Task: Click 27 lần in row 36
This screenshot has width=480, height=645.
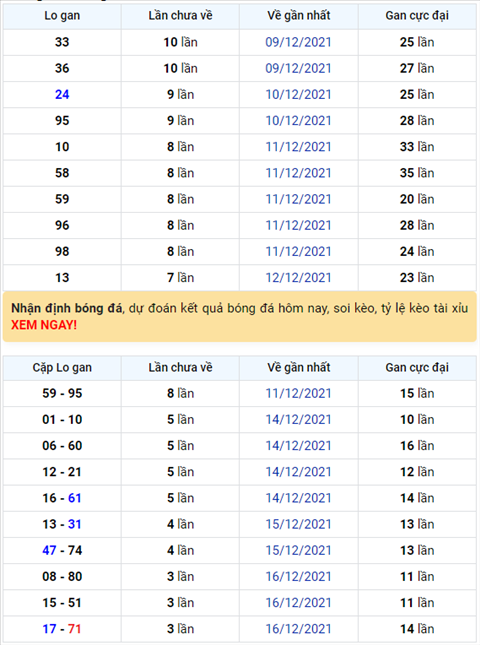Action: click(x=417, y=68)
